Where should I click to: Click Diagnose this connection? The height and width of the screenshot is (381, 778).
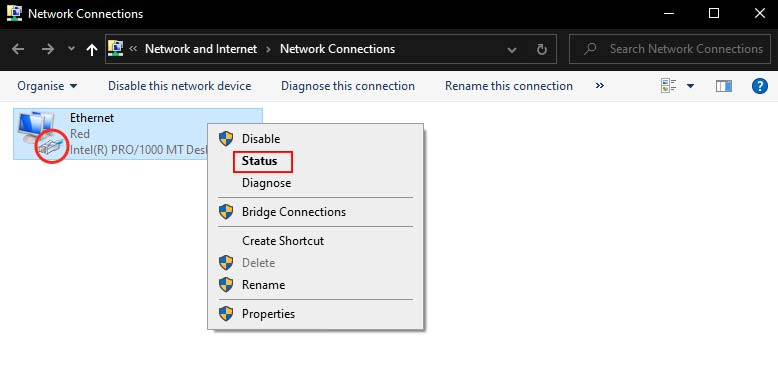(x=348, y=86)
